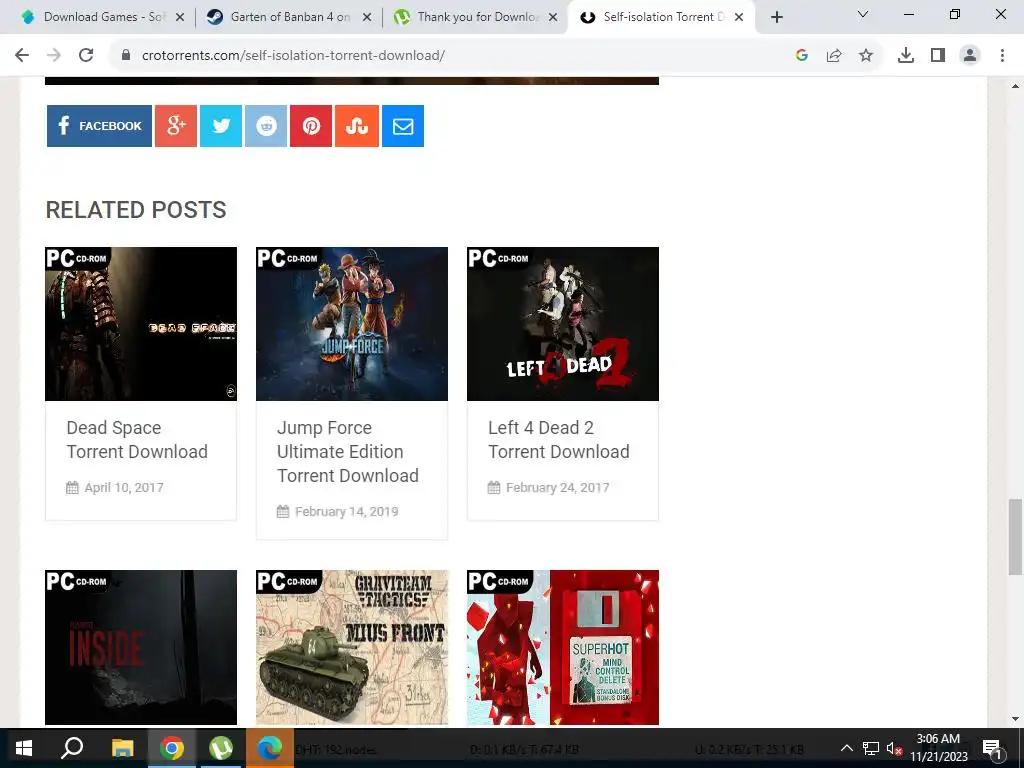Switch to the Garten of Banban 4 tab
The height and width of the screenshot is (768, 1024).
287,17
